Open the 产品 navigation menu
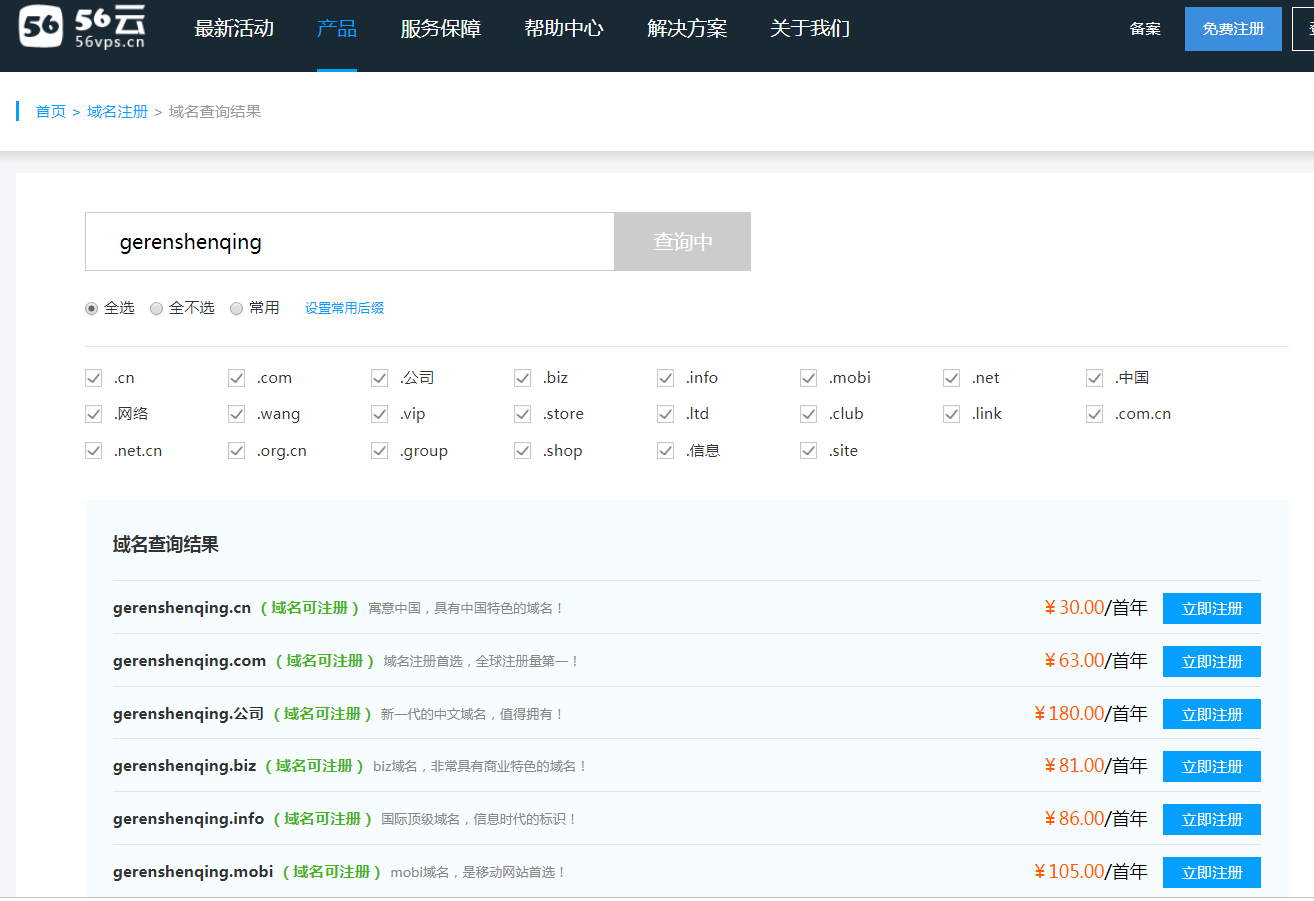This screenshot has width=1314, height=901. click(x=336, y=29)
